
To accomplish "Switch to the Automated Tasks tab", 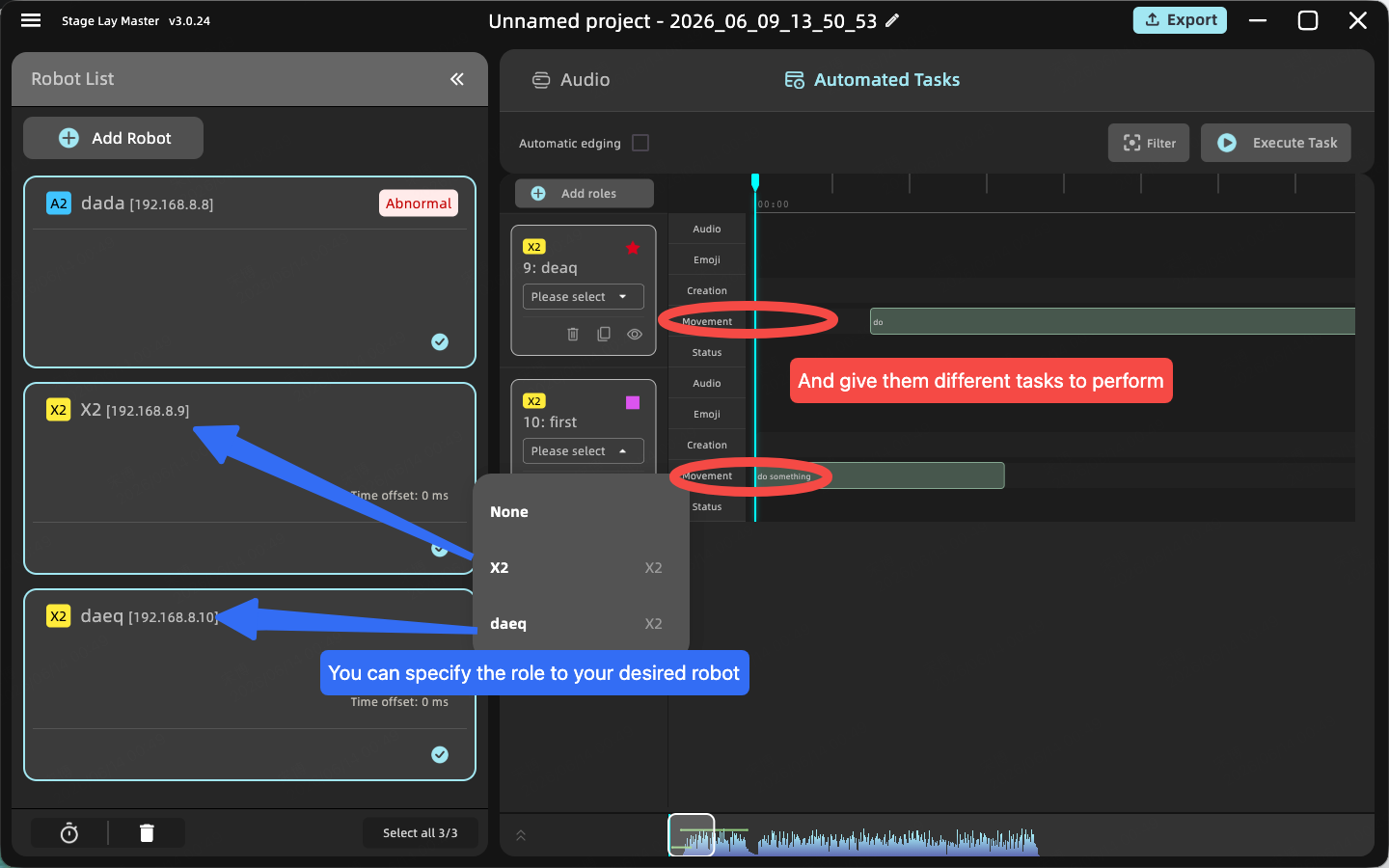I will (x=872, y=80).
